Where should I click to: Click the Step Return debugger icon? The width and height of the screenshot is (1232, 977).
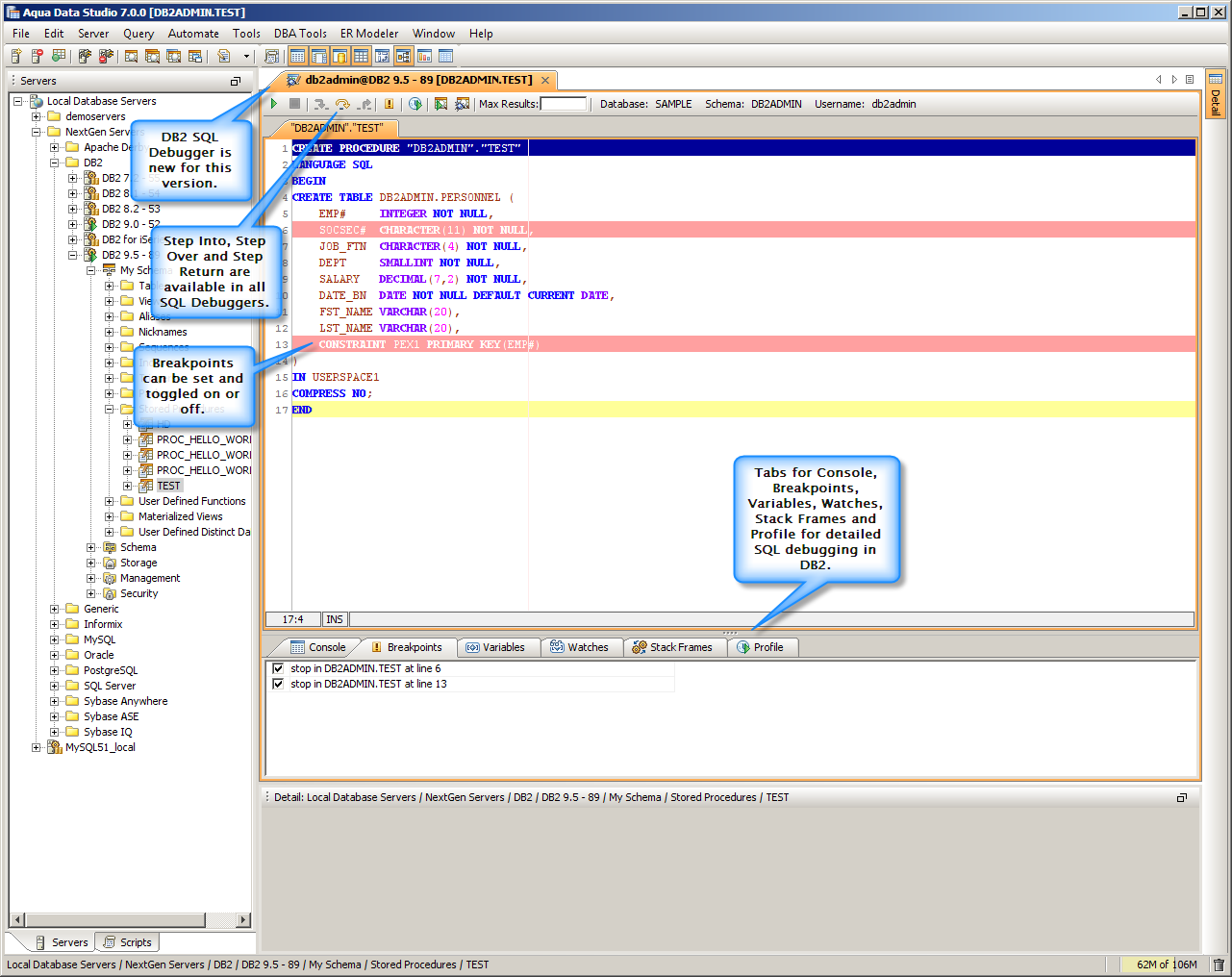coord(365,104)
